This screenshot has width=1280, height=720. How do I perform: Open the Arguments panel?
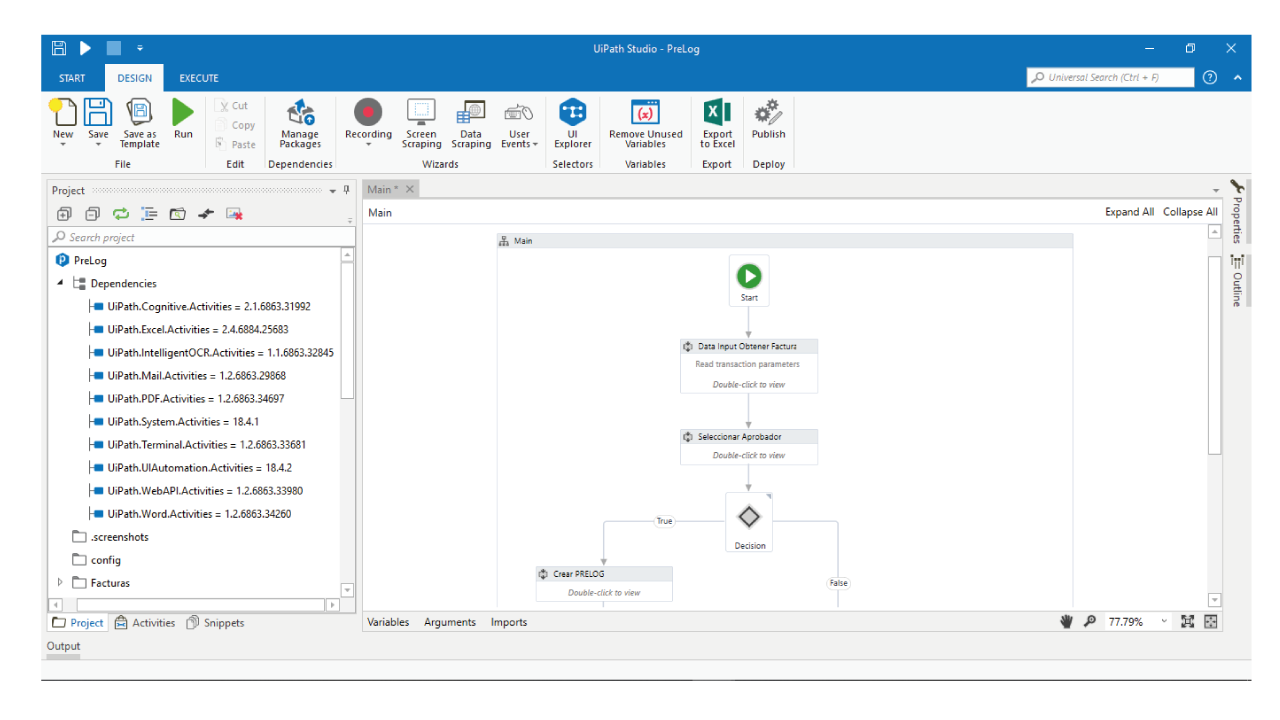[x=450, y=622]
